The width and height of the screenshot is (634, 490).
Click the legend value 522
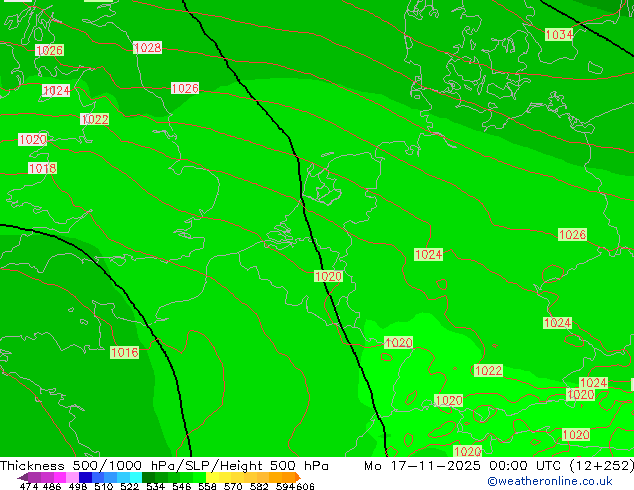129,486
